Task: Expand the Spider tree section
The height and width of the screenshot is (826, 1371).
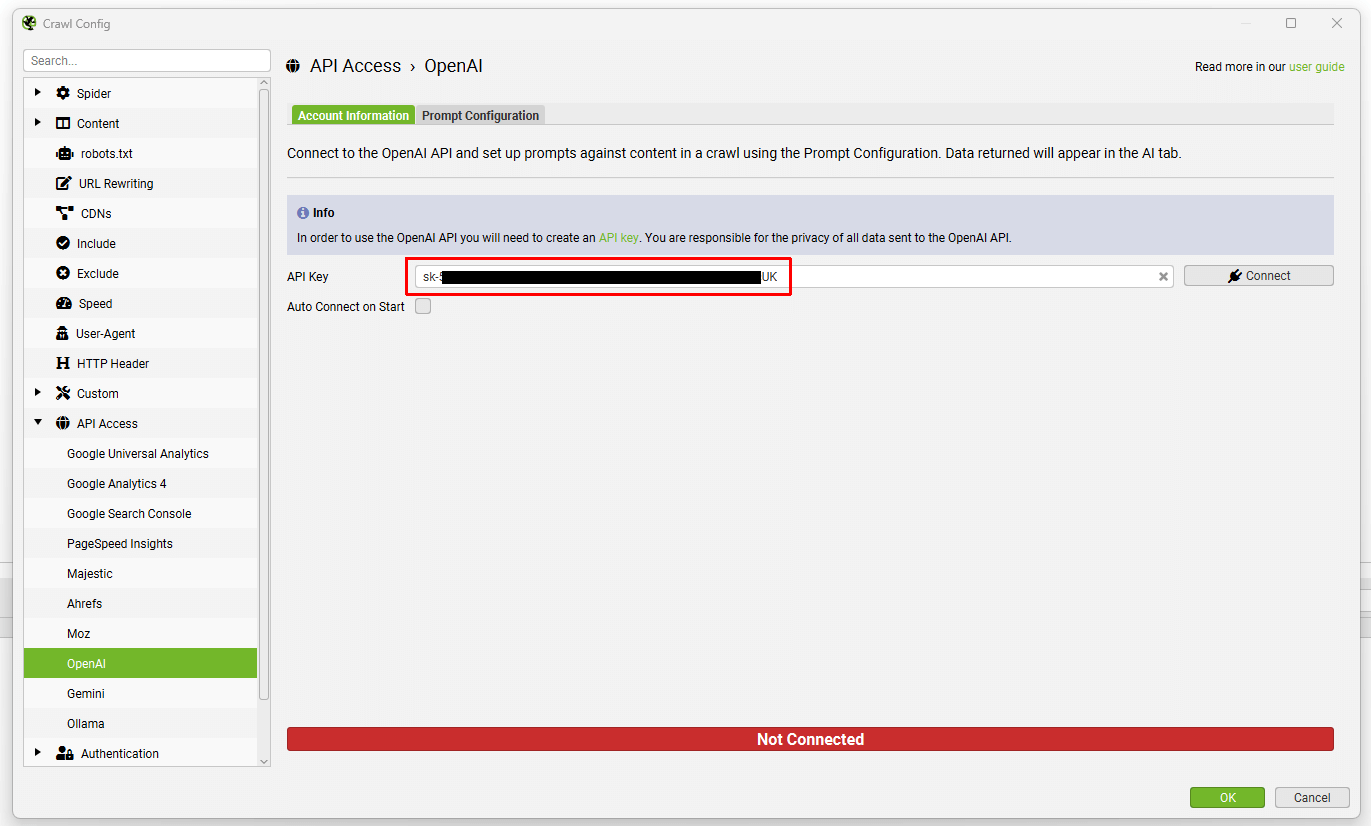Action: 38,93
